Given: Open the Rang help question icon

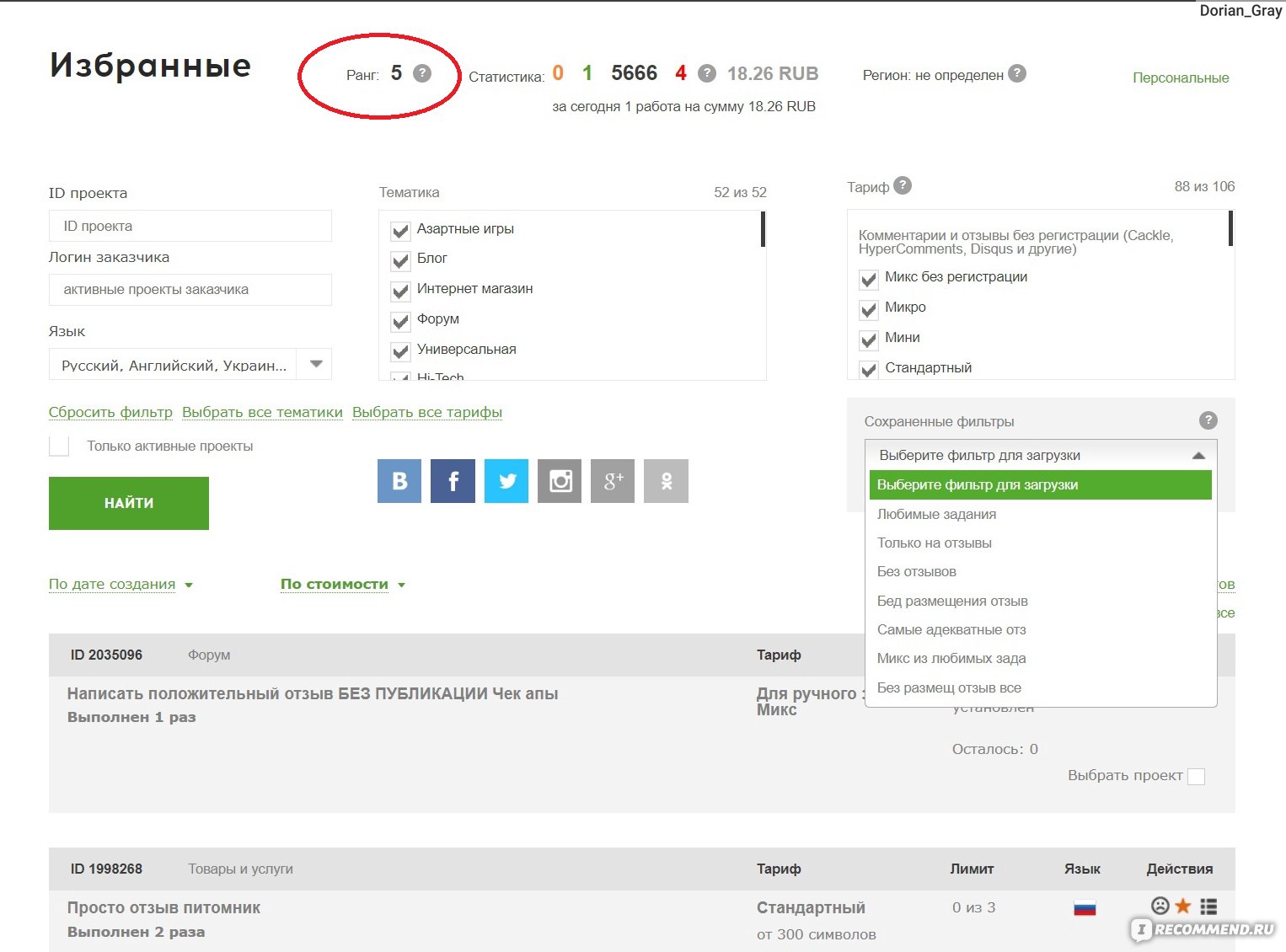Looking at the screenshot, I should point(422,73).
